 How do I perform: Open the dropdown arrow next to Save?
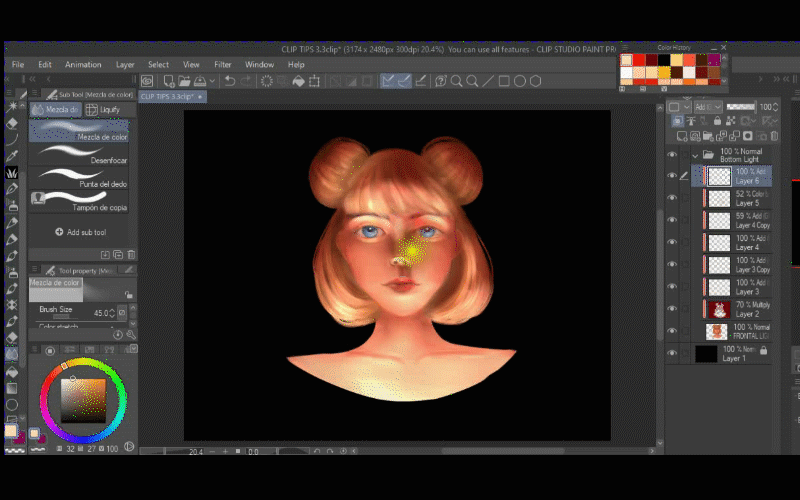(212, 81)
